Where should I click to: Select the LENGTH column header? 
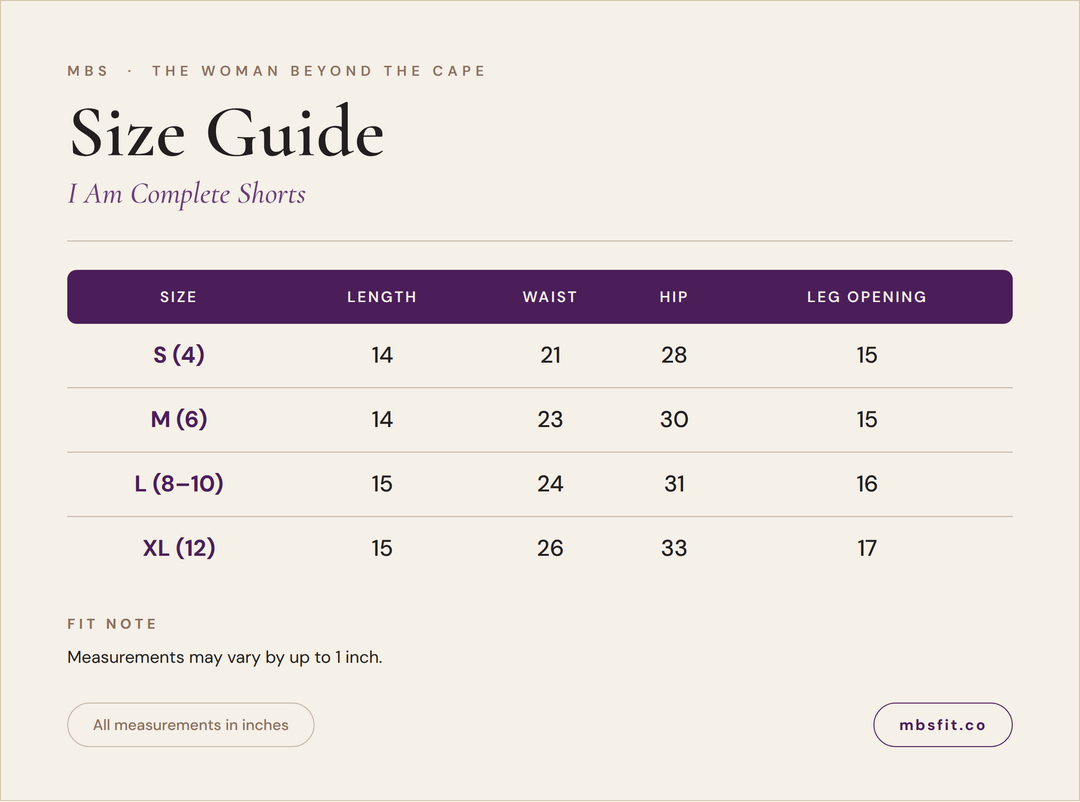382,297
